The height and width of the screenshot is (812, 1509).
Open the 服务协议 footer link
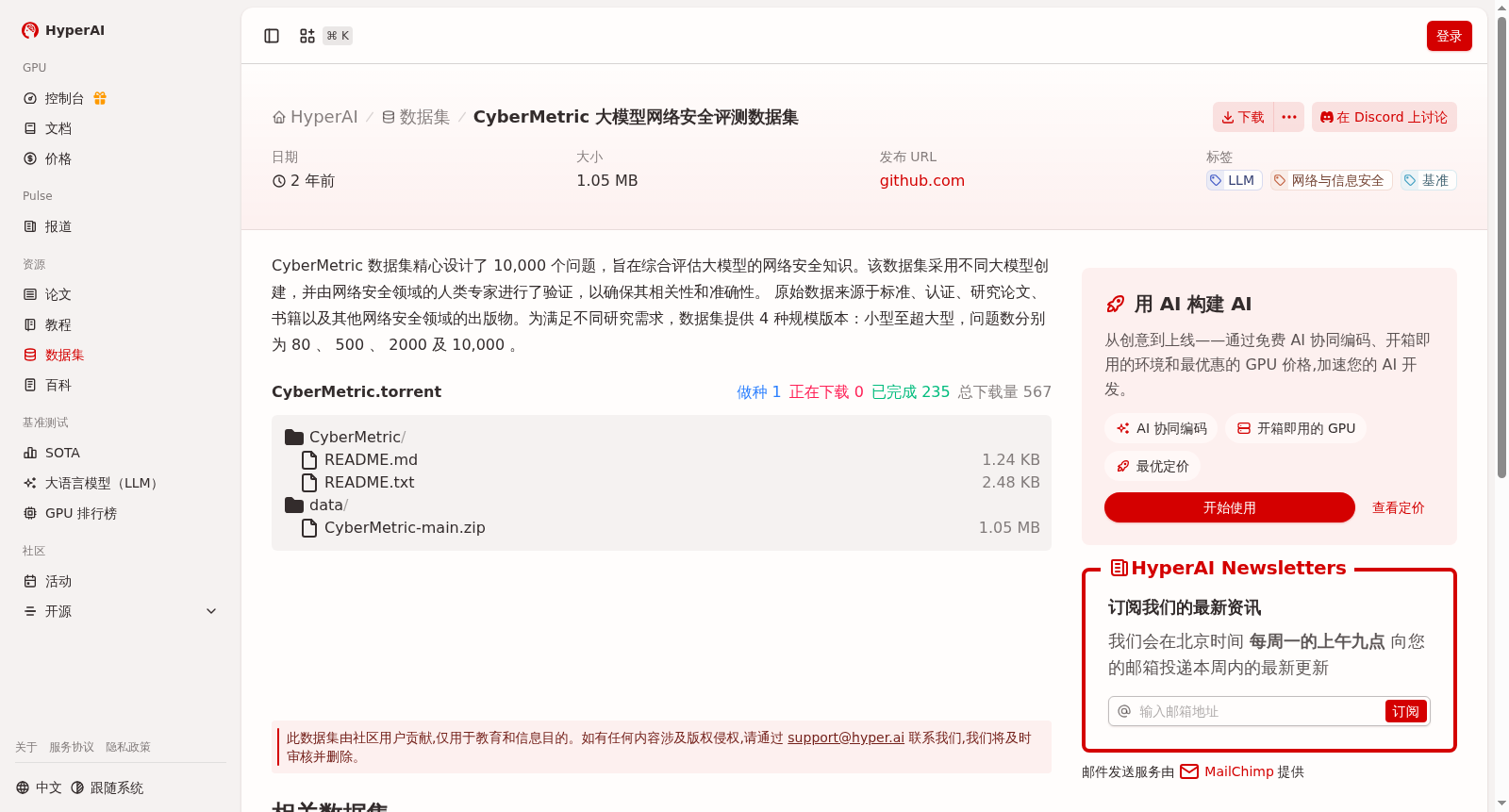pyautogui.click(x=72, y=747)
